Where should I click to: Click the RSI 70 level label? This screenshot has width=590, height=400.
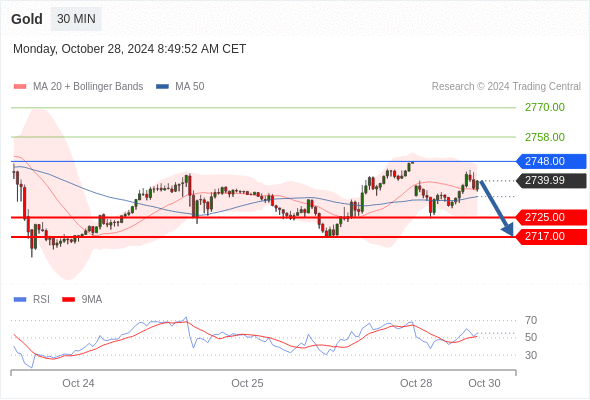coord(531,321)
